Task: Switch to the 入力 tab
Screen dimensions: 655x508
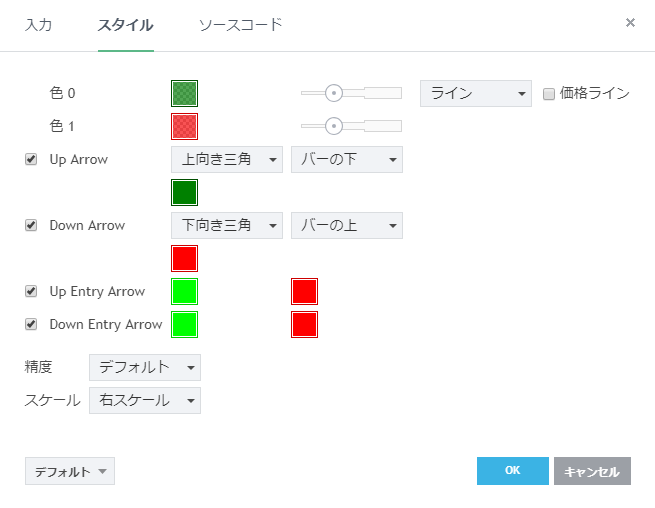Action: [x=38, y=24]
